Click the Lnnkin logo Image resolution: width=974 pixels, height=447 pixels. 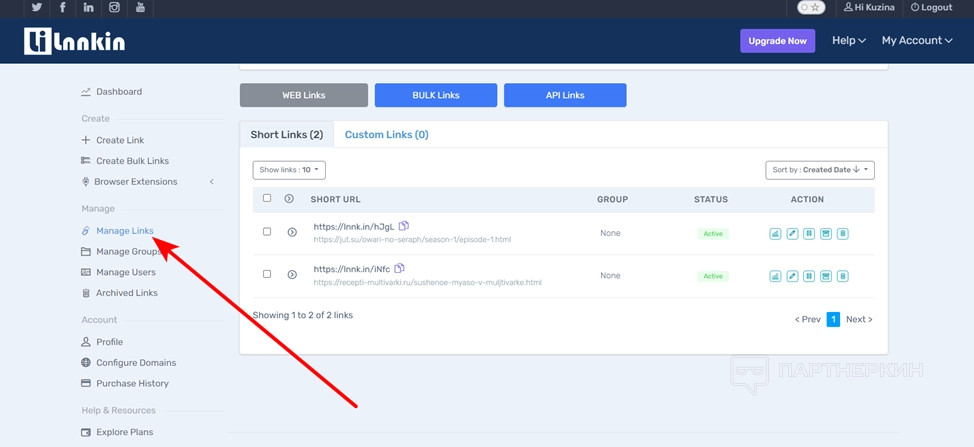[x=75, y=41]
